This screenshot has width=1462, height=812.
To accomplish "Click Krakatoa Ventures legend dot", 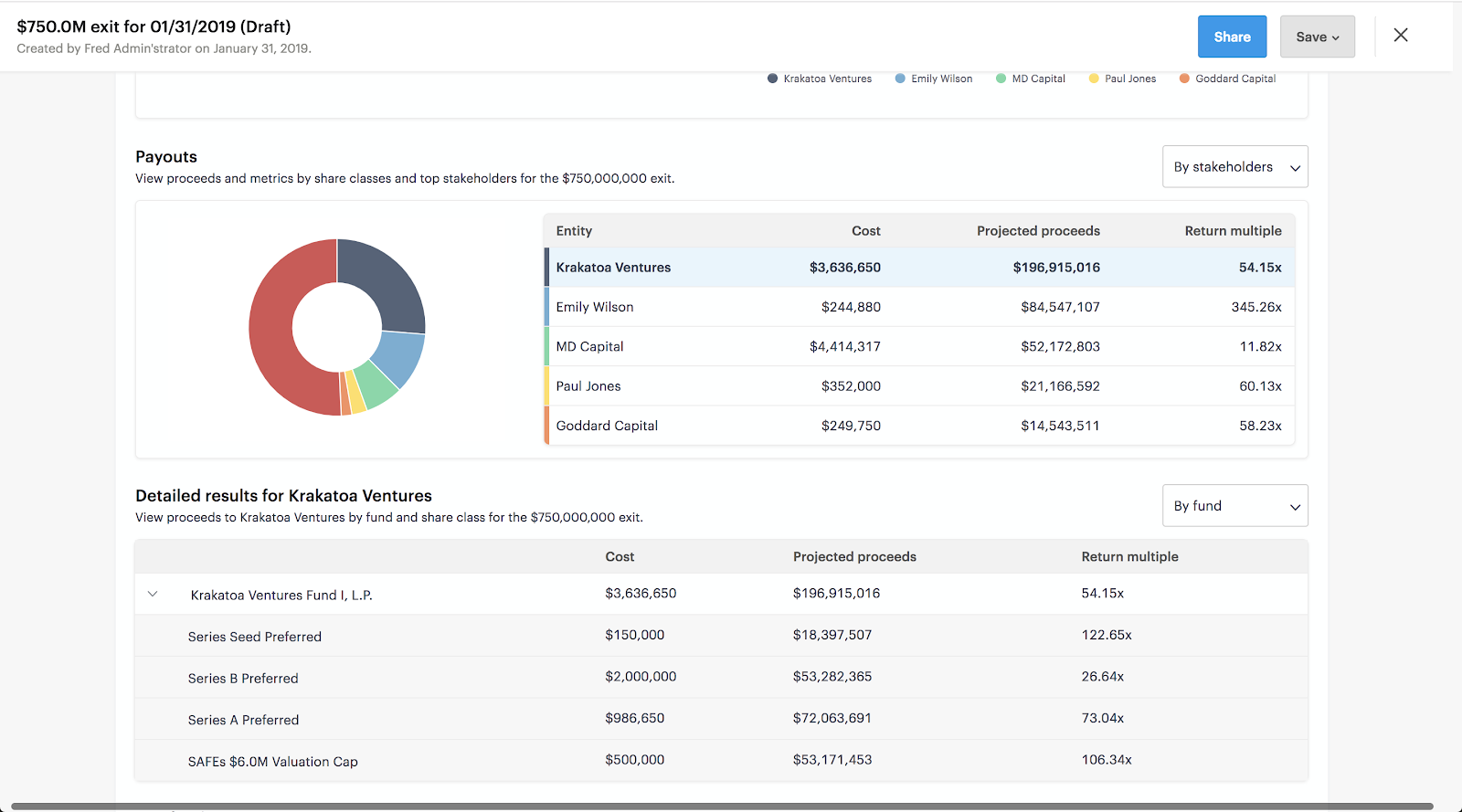I will click(x=773, y=79).
